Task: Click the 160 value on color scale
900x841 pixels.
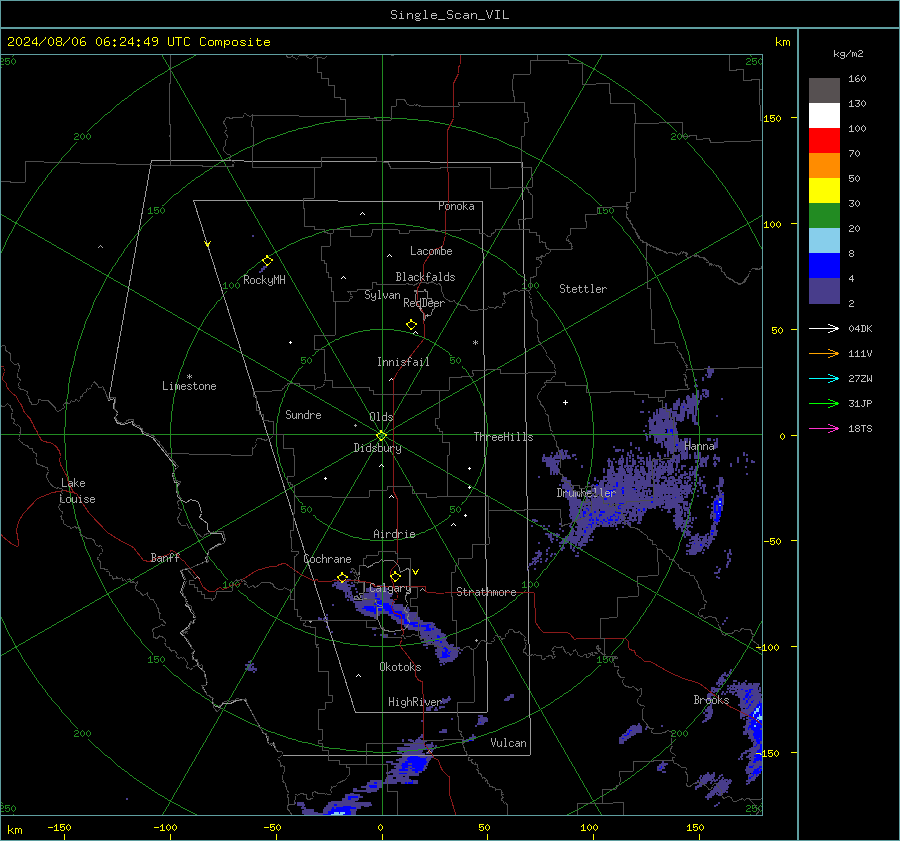Action: tap(857, 79)
